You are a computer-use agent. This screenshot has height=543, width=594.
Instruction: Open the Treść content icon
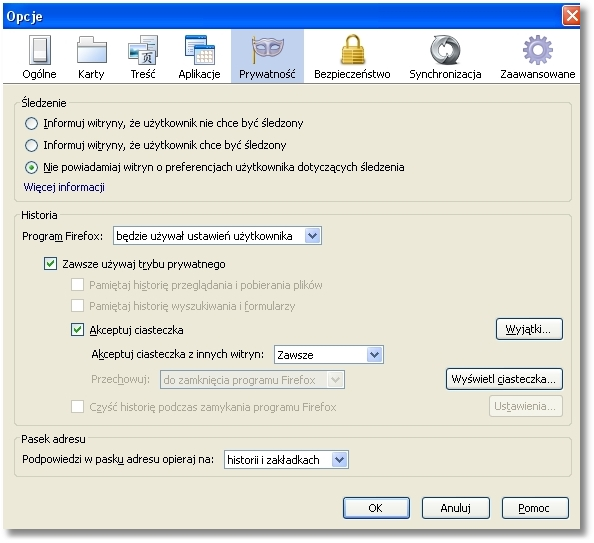tap(143, 50)
